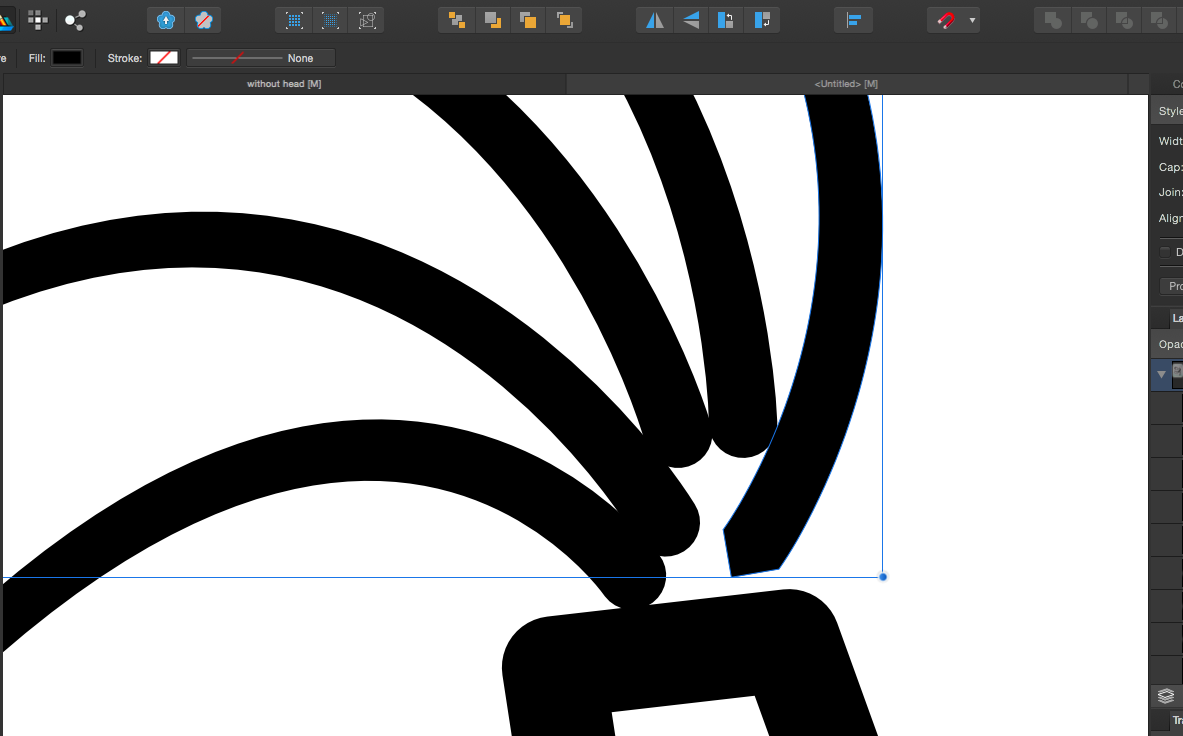The image size is (1183, 736).
Task: Open the Export persona share icon
Action: pyautogui.click(x=75, y=19)
